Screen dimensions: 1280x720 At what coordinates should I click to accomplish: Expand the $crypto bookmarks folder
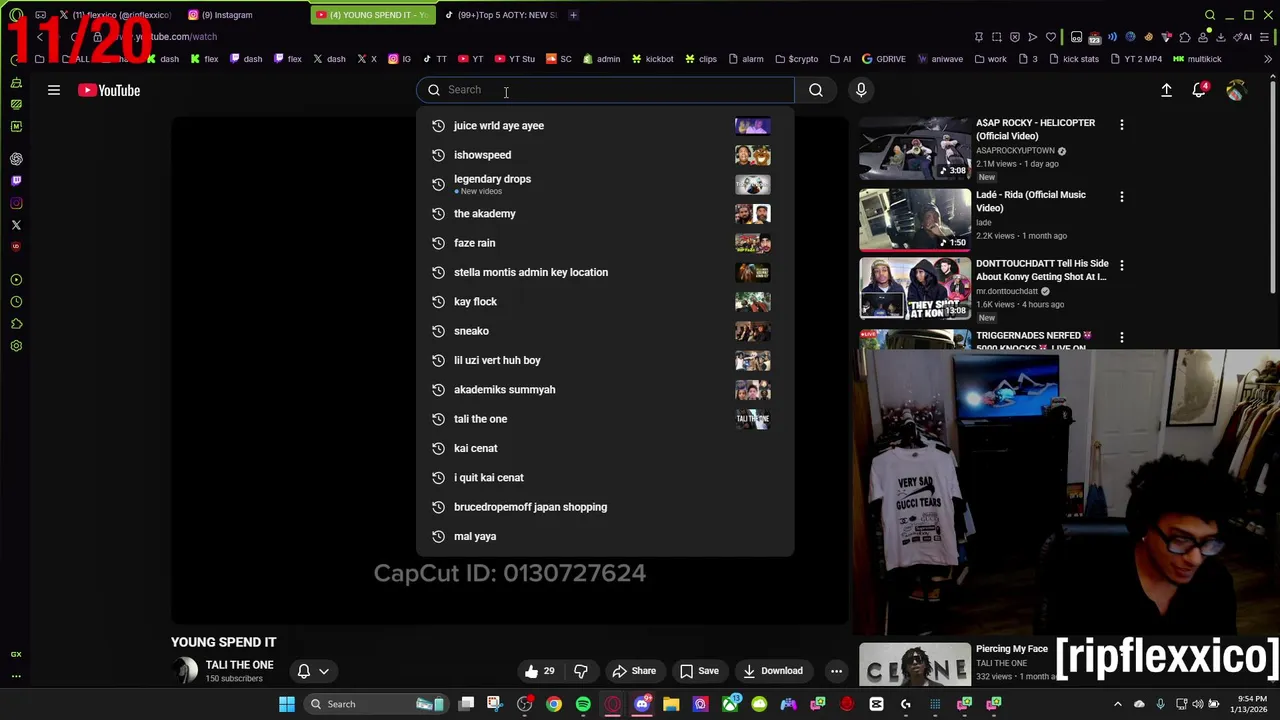(797, 59)
